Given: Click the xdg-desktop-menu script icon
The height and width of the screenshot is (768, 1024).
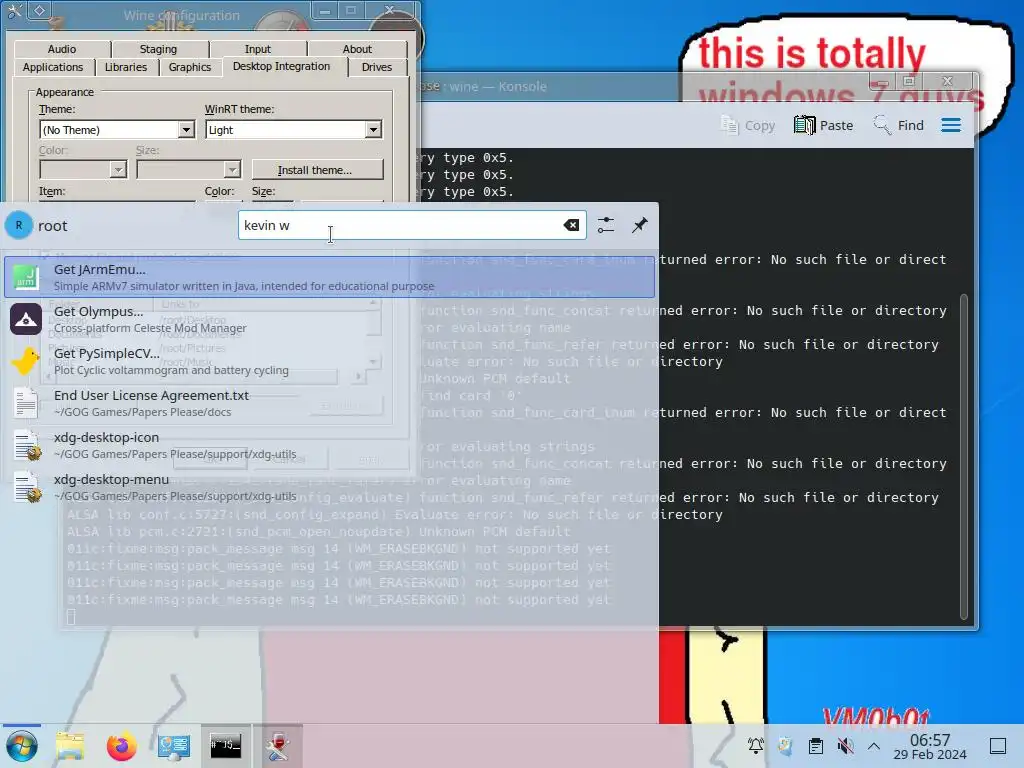Looking at the screenshot, I should point(26,487).
